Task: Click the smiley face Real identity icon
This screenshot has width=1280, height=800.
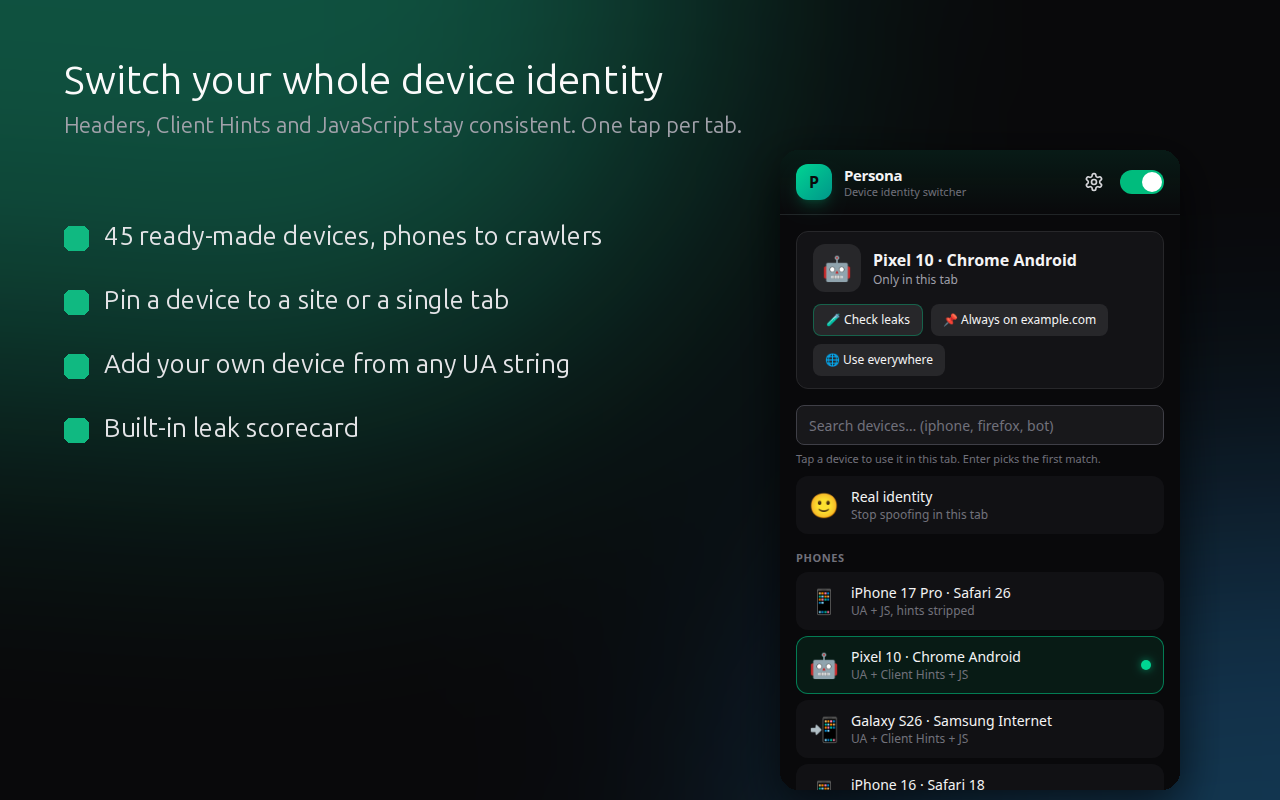Action: (x=824, y=505)
